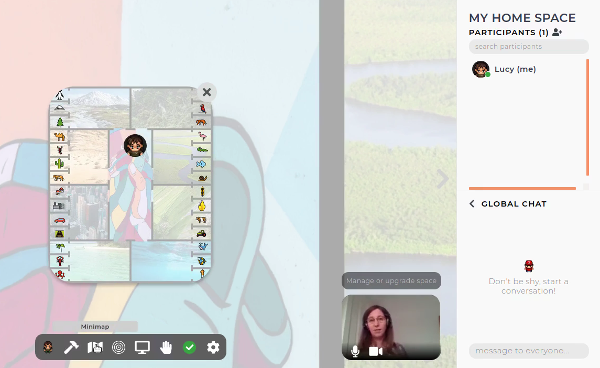Click the city skyline area on minimap

(89, 213)
